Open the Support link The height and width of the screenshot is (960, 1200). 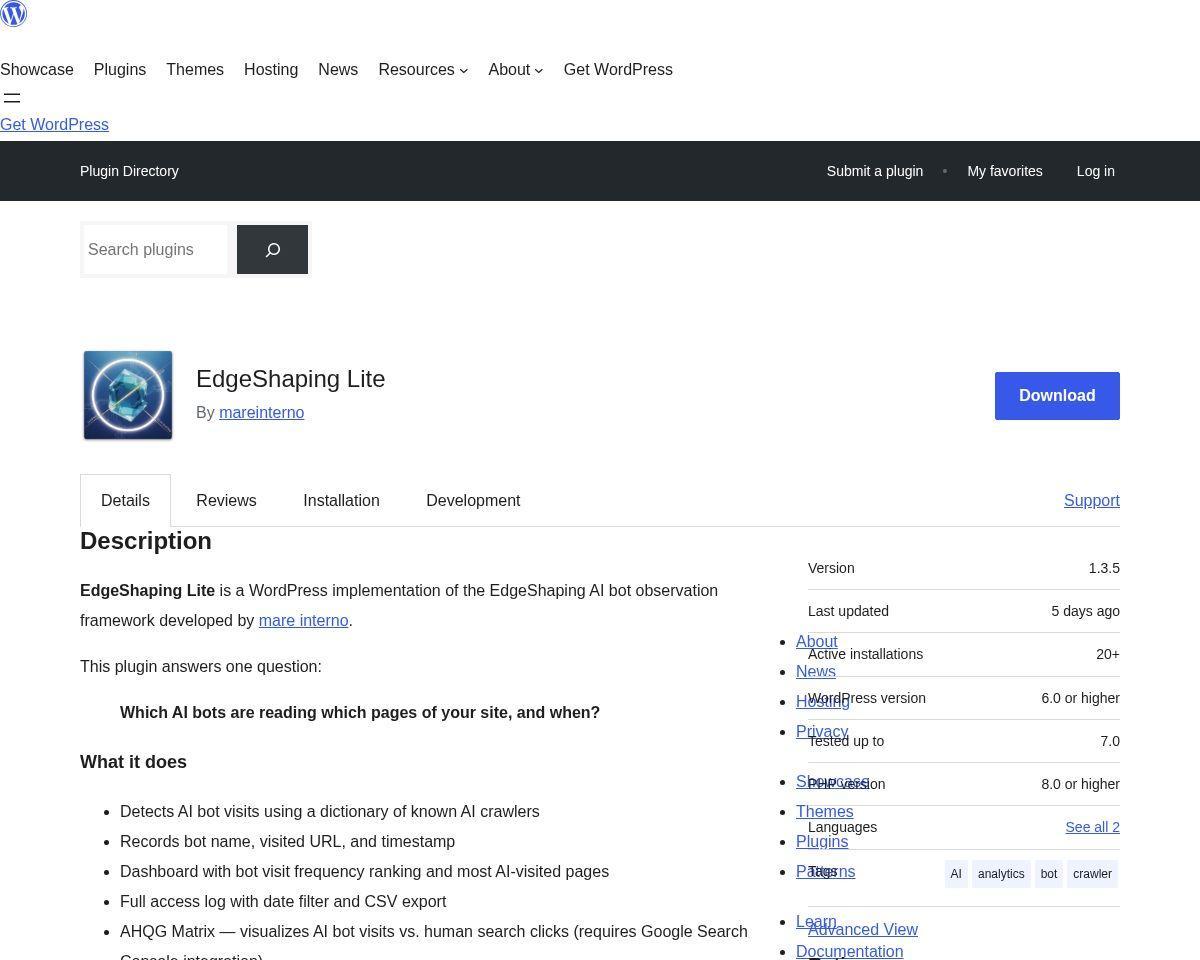tap(1092, 501)
